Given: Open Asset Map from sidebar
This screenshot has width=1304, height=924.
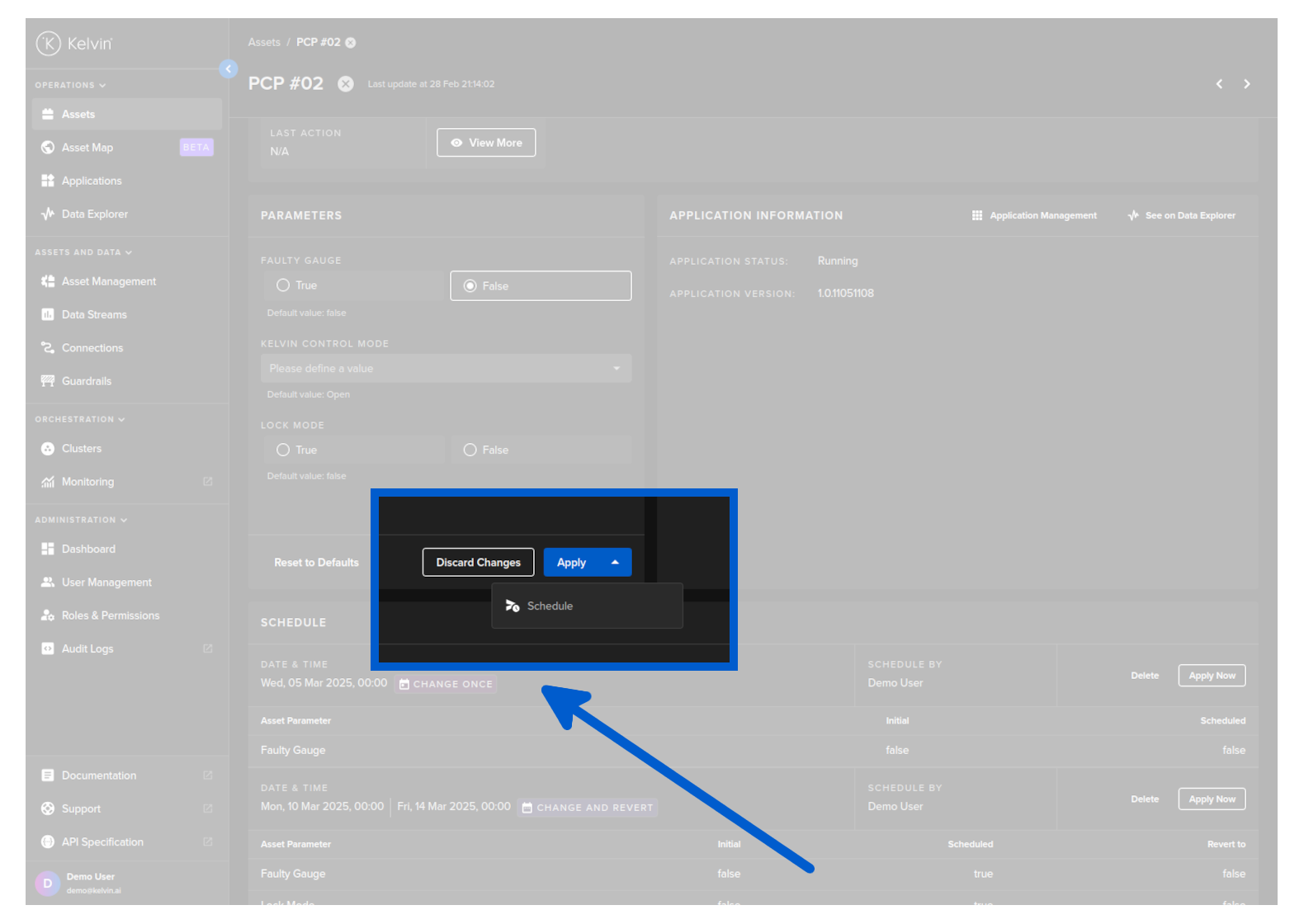Looking at the screenshot, I should pyautogui.click(x=87, y=148).
